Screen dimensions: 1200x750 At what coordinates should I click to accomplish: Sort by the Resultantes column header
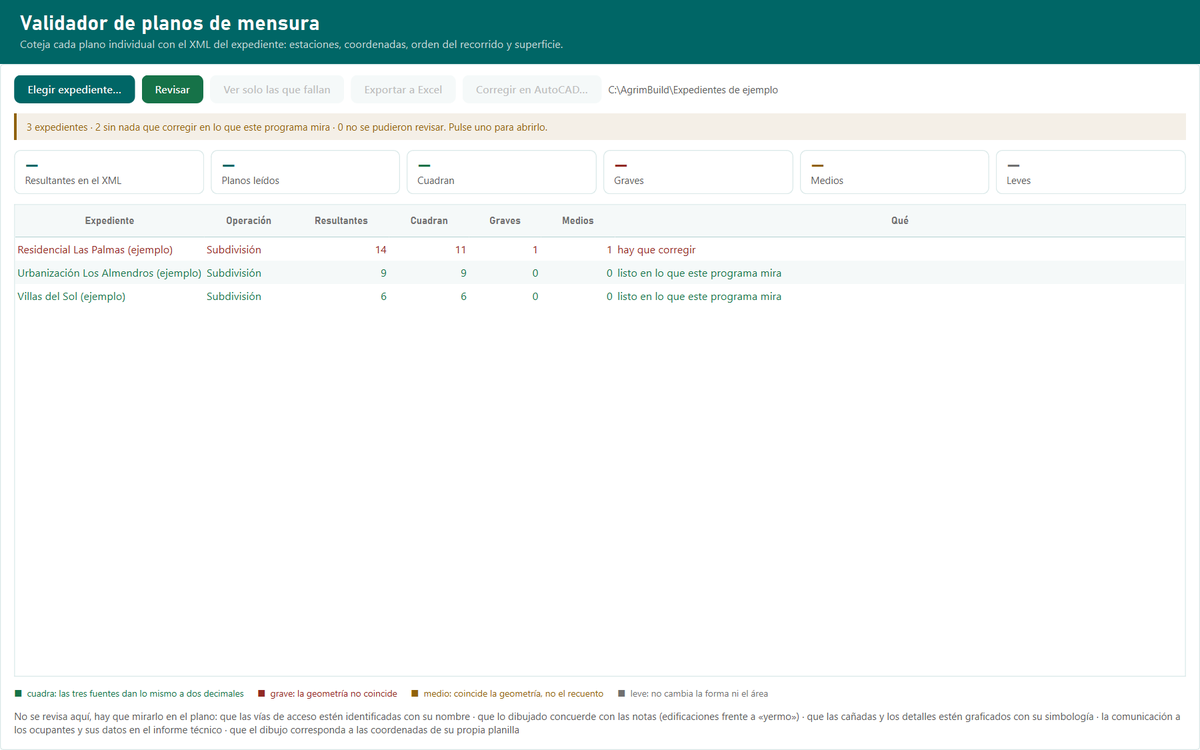pos(341,220)
